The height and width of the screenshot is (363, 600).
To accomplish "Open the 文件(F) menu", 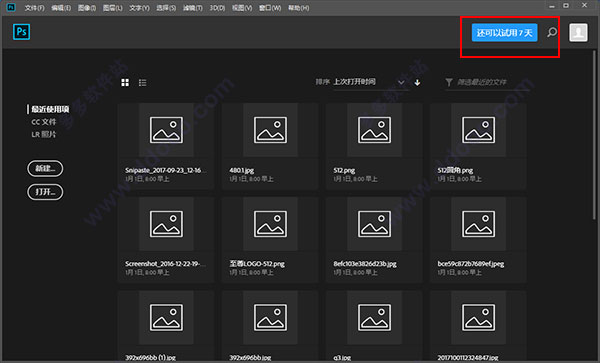I will pyautogui.click(x=34, y=8).
